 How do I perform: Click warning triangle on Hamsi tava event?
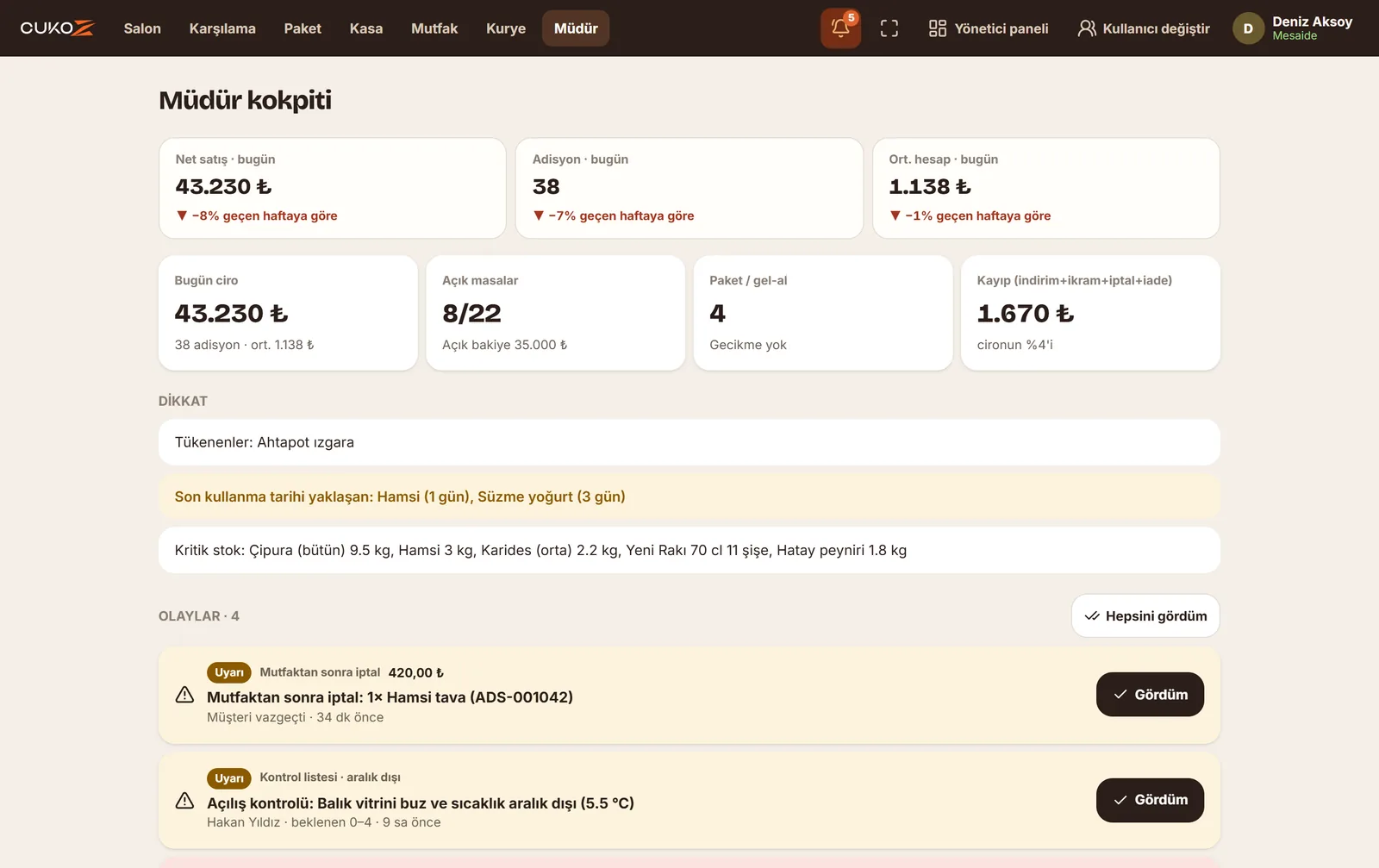(184, 695)
